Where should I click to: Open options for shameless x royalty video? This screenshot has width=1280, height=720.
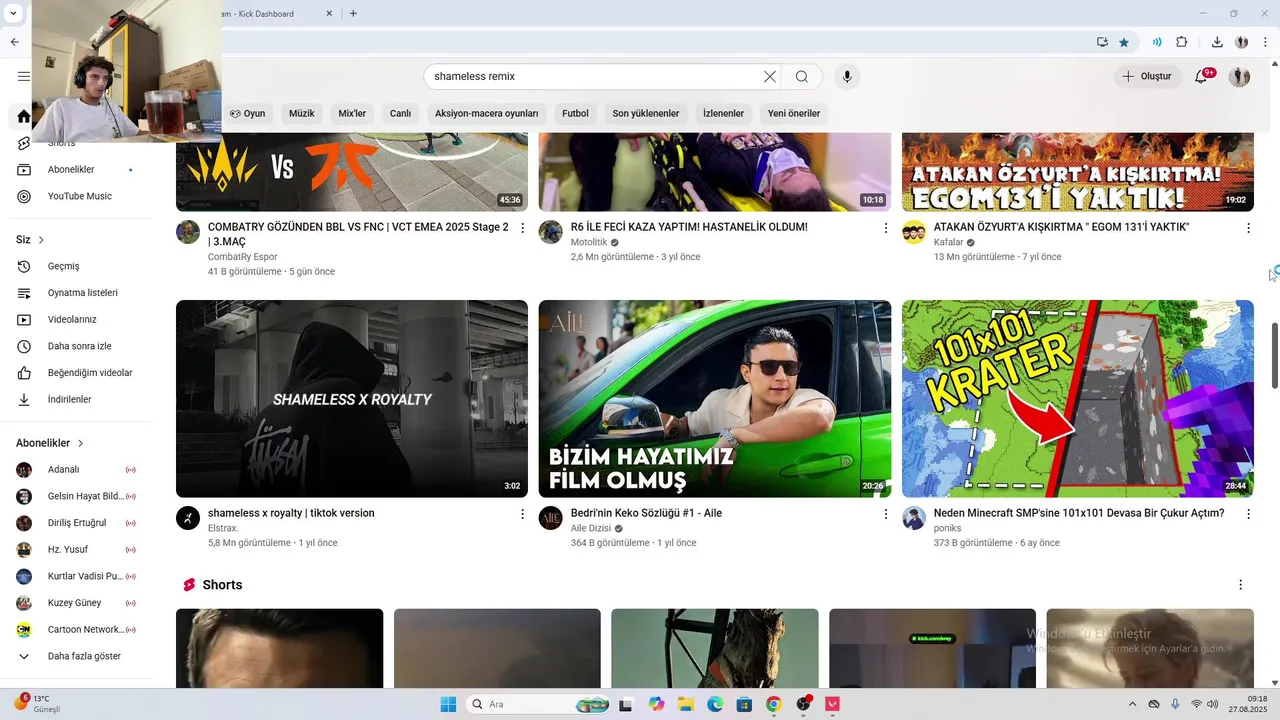522,514
